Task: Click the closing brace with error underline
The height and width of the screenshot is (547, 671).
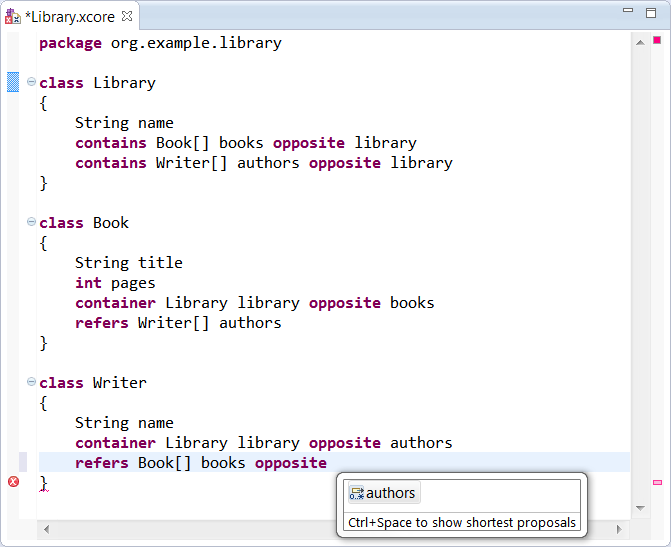Action: [x=44, y=483]
